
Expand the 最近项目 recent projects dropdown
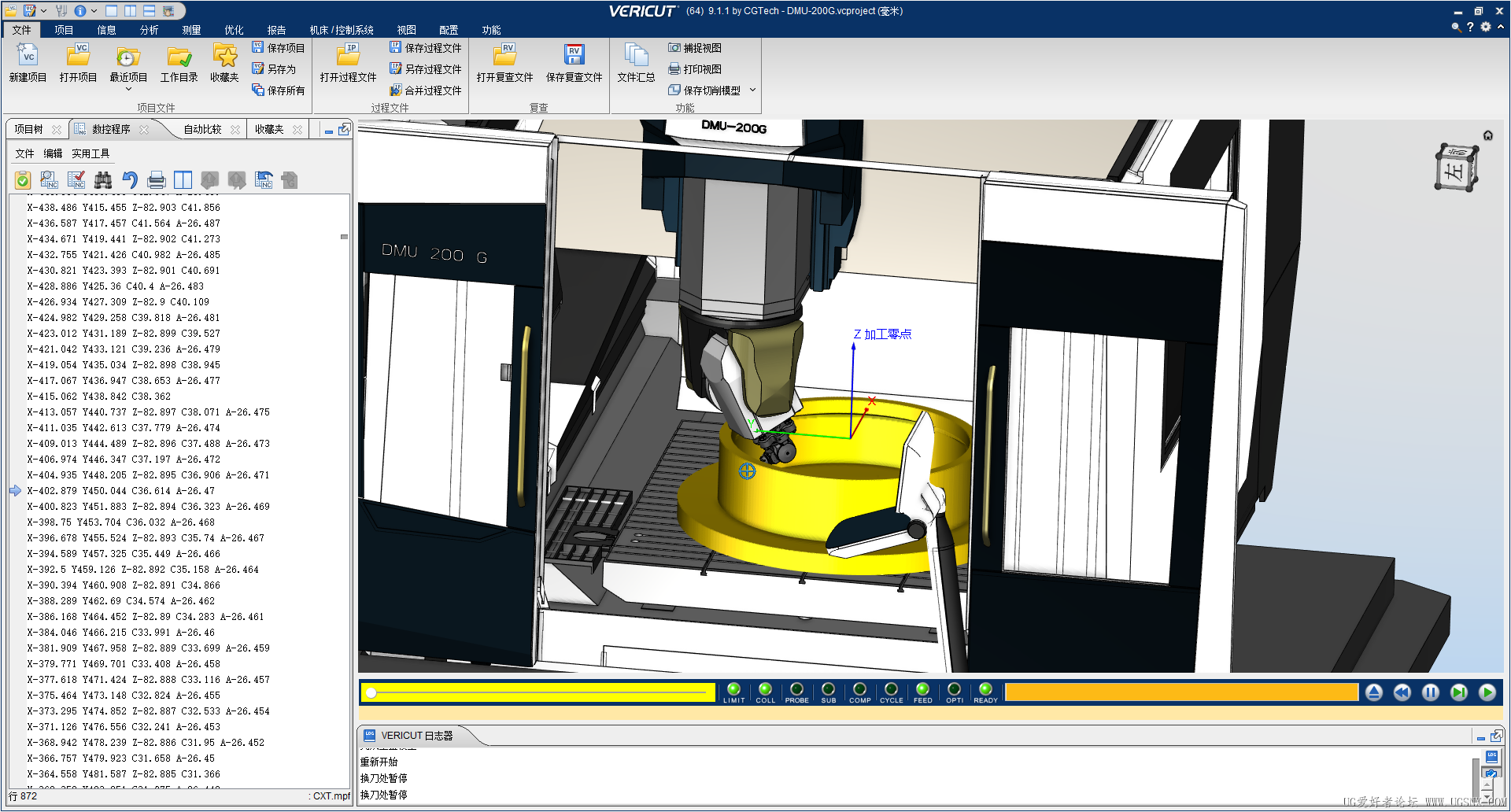pyautogui.click(x=128, y=89)
